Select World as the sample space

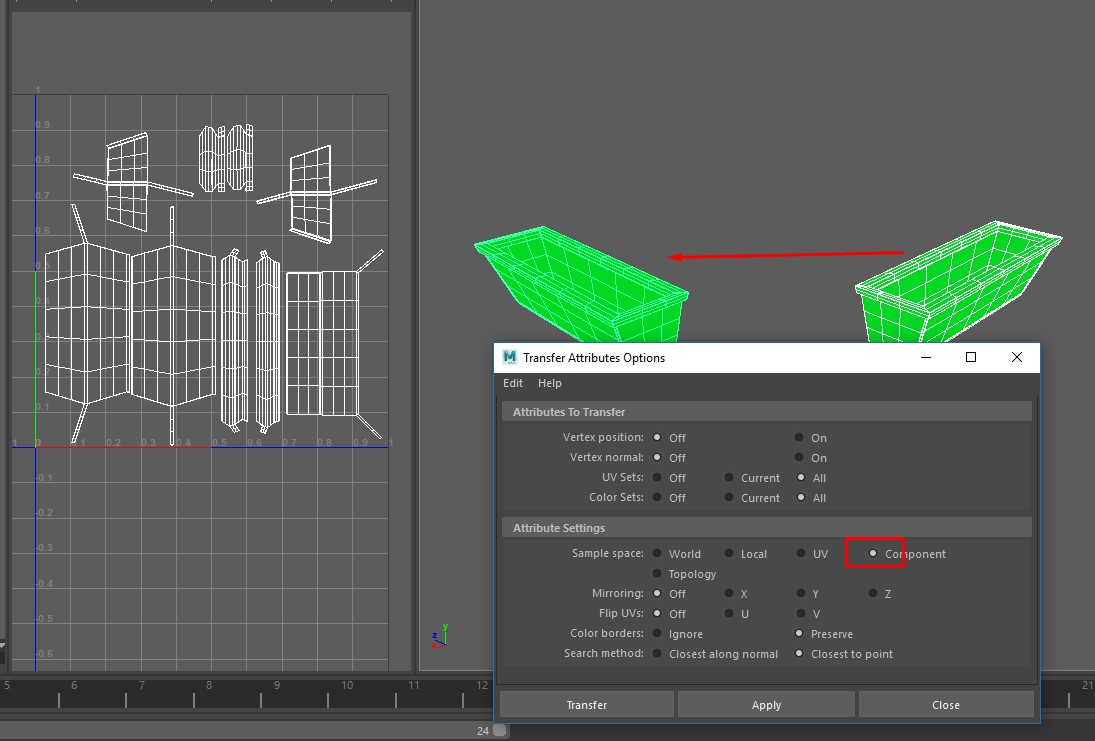point(657,553)
